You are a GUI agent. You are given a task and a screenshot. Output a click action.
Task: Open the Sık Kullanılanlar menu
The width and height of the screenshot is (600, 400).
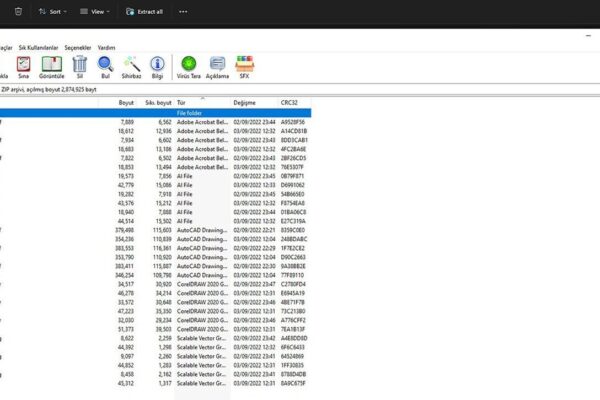pyautogui.click(x=38, y=47)
